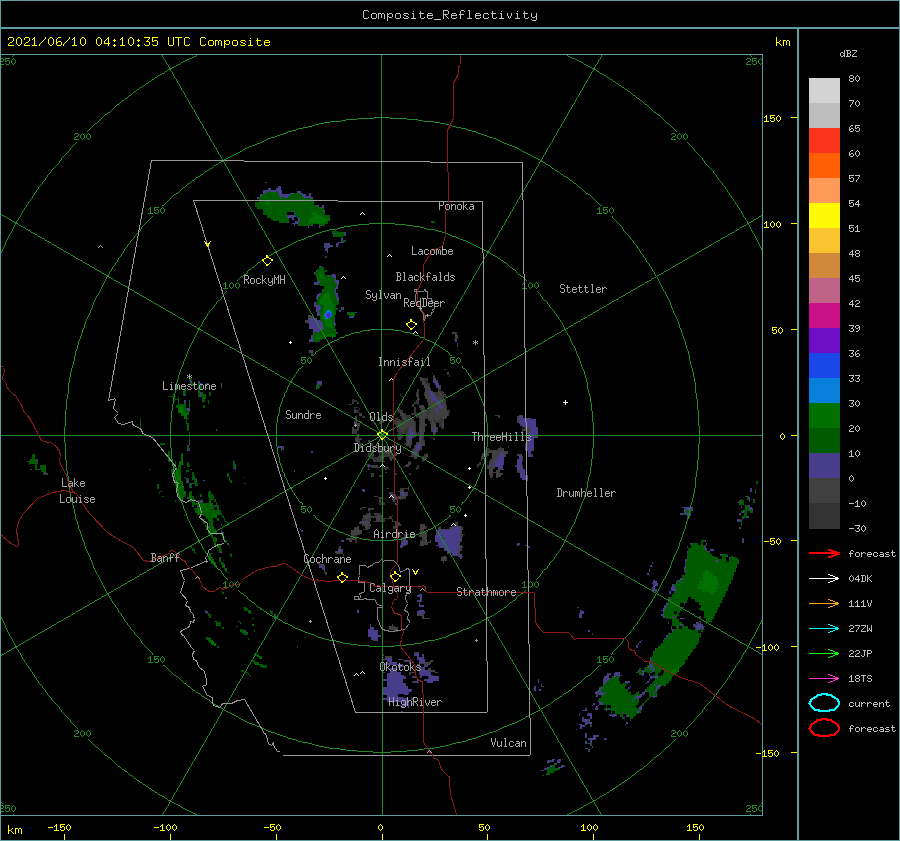The image size is (900, 841).
Task: Click the yellow diamond marker below RedDeer
Action: pyautogui.click(x=411, y=325)
